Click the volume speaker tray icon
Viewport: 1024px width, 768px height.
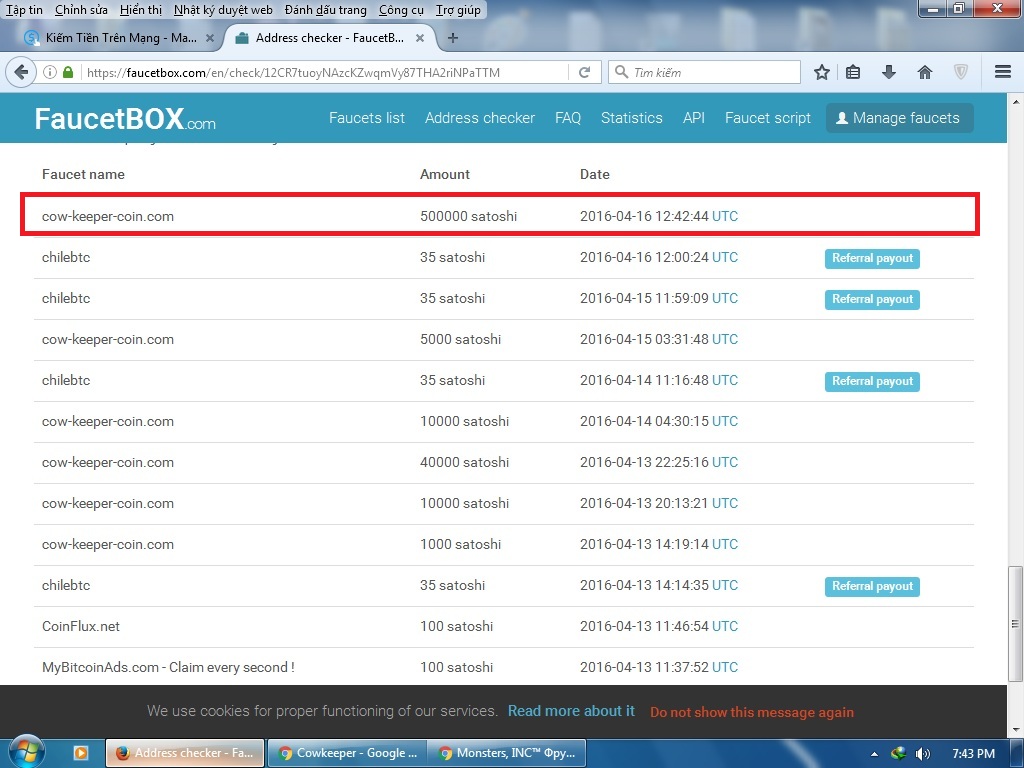[922, 754]
